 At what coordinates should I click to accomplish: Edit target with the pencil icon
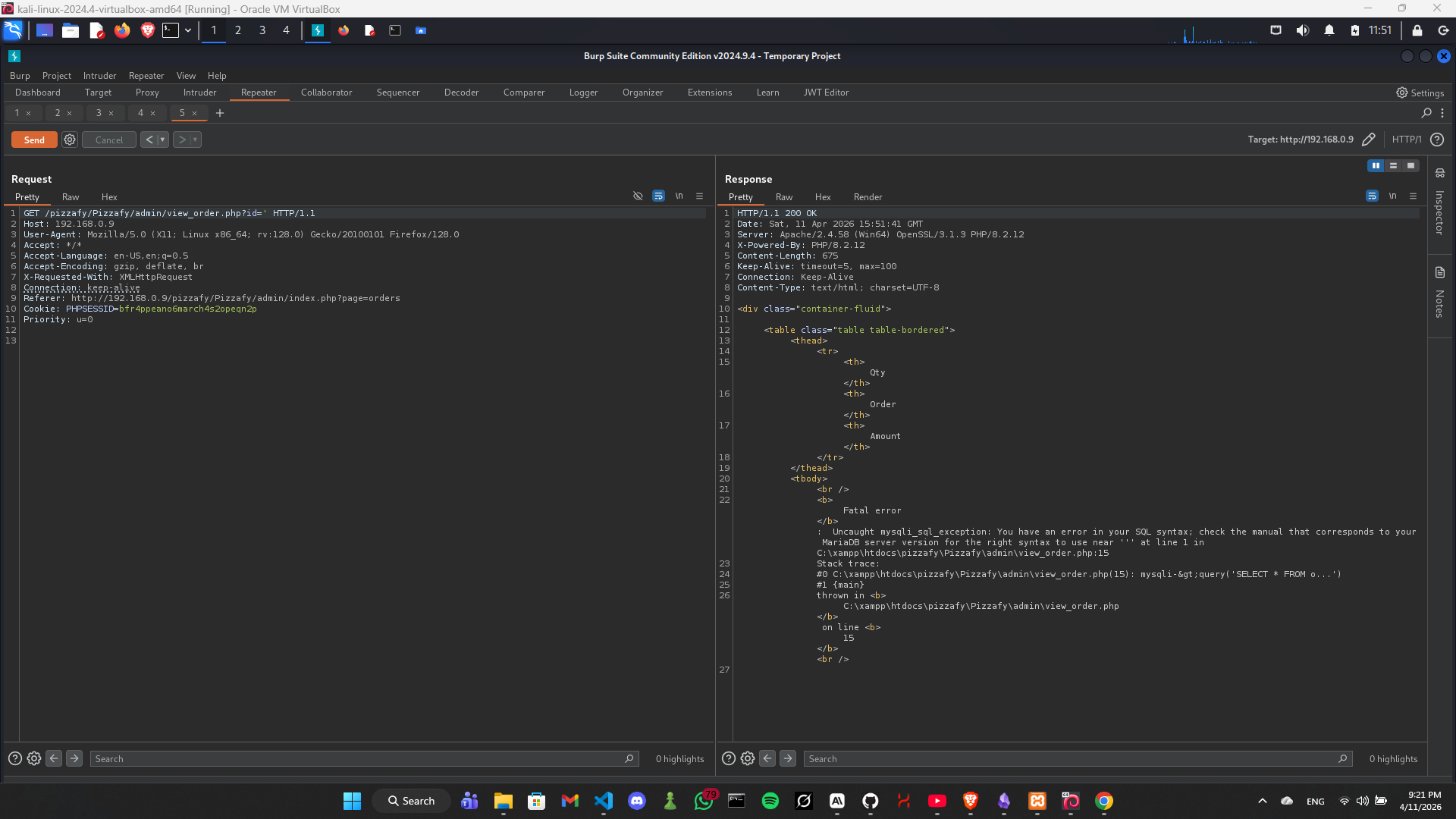1369,140
